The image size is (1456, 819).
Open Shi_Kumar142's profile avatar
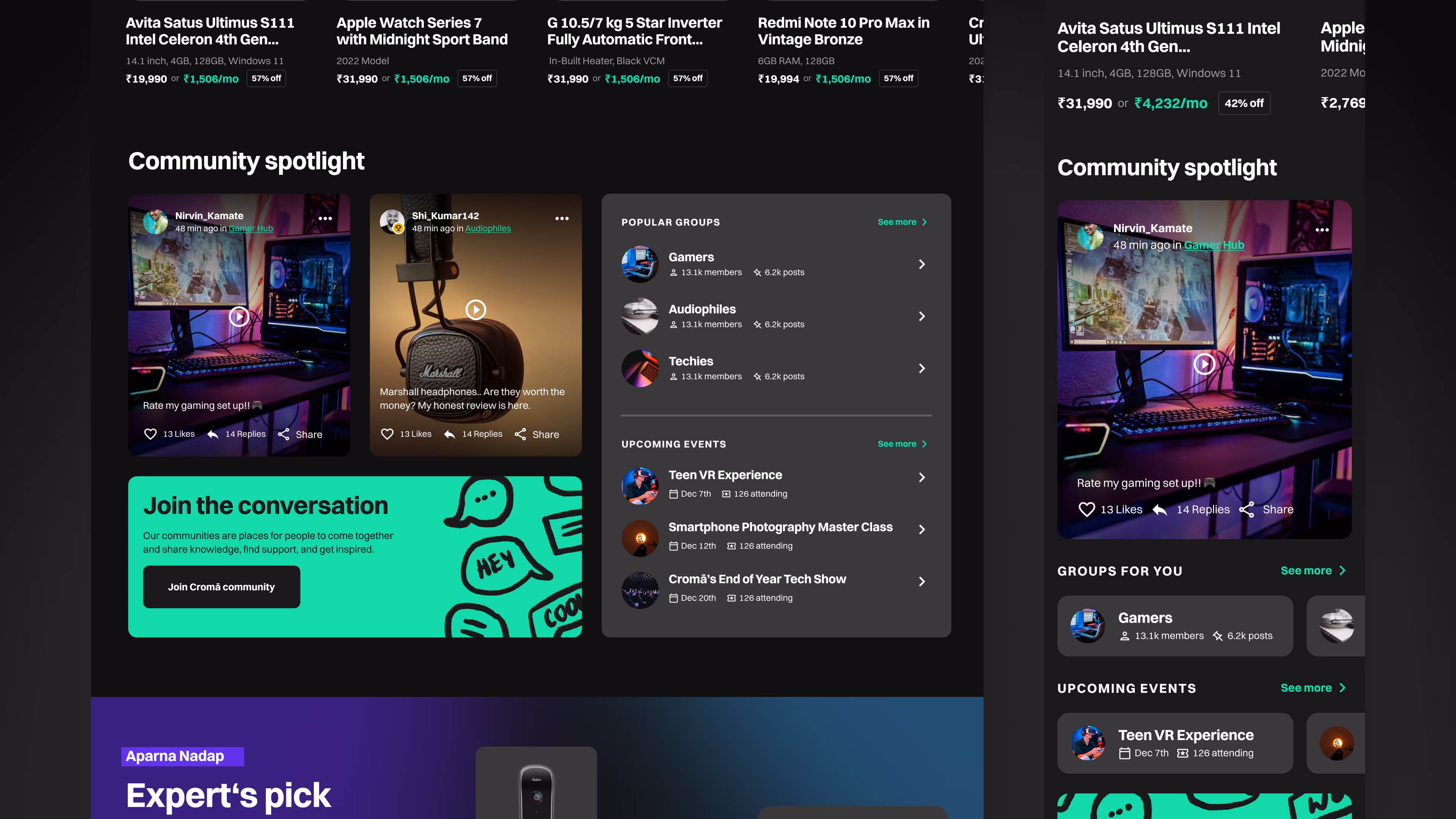(392, 221)
